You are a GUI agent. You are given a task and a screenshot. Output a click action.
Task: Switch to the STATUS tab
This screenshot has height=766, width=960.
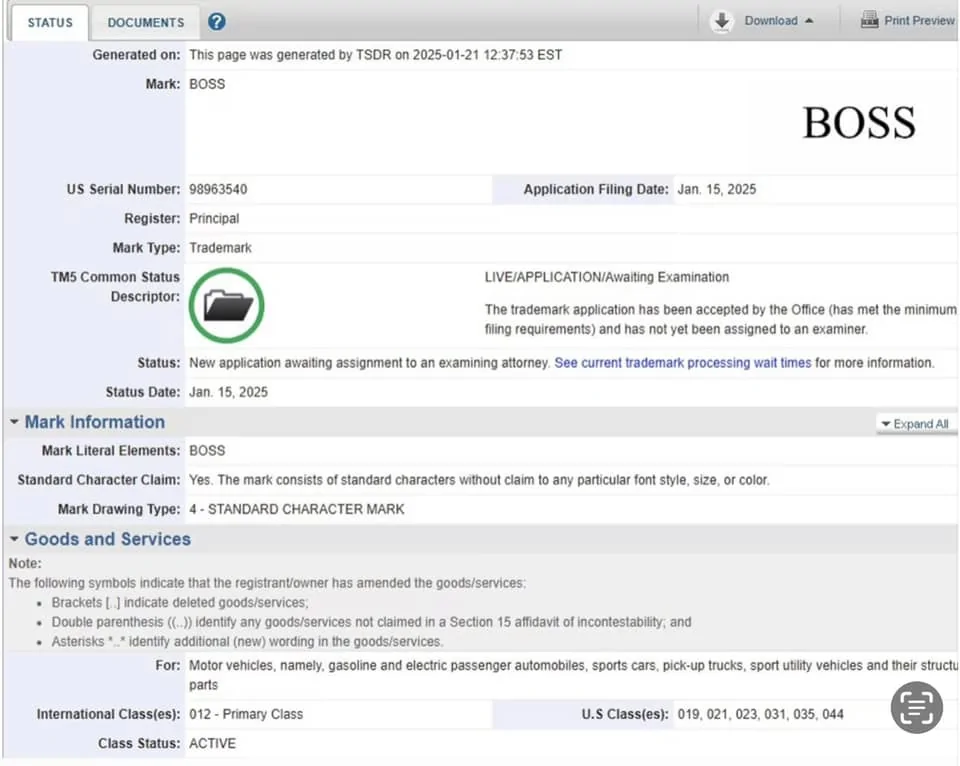pyautogui.click(x=50, y=23)
